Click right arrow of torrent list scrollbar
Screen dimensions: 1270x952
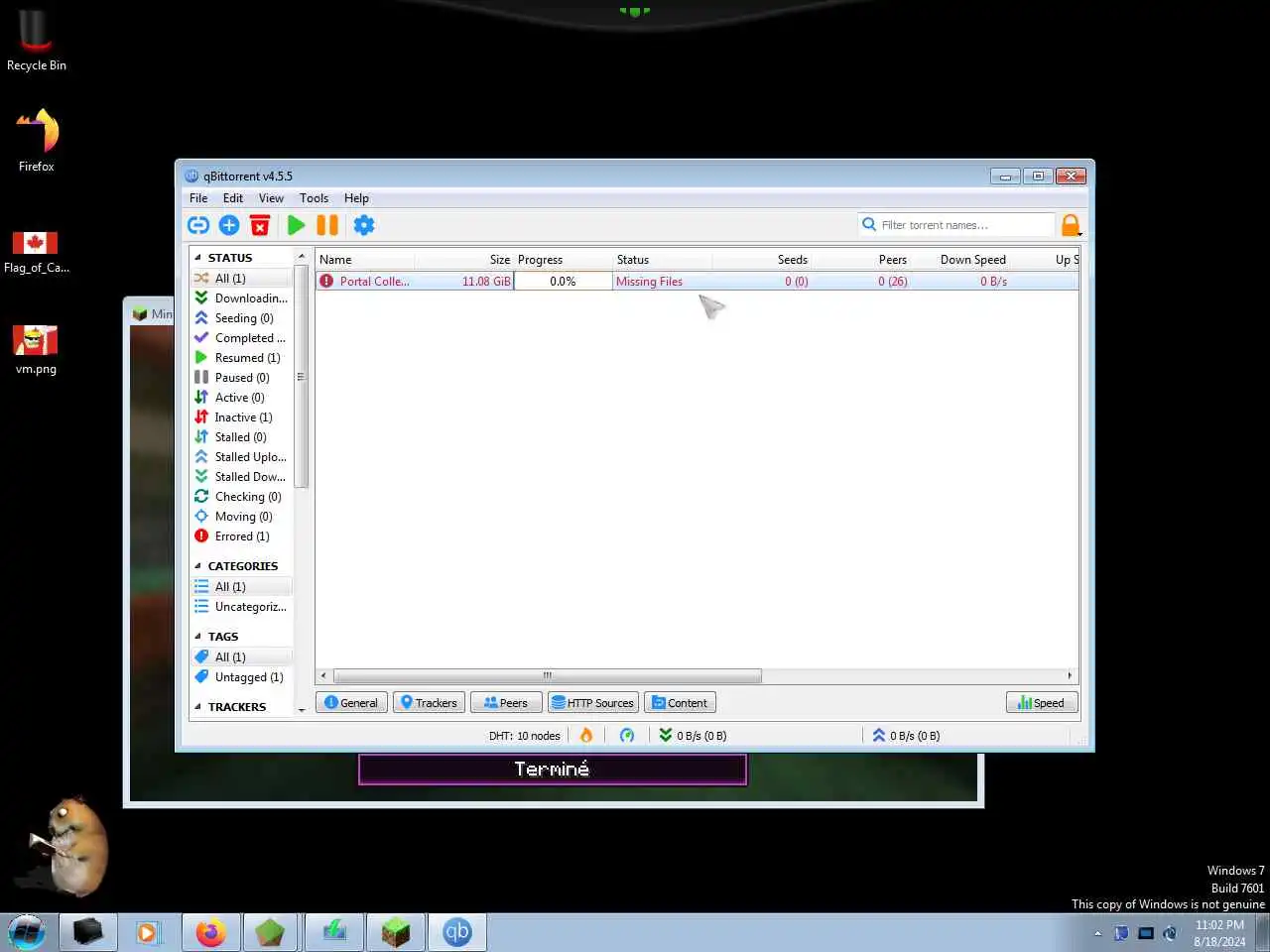pos(1070,675)
